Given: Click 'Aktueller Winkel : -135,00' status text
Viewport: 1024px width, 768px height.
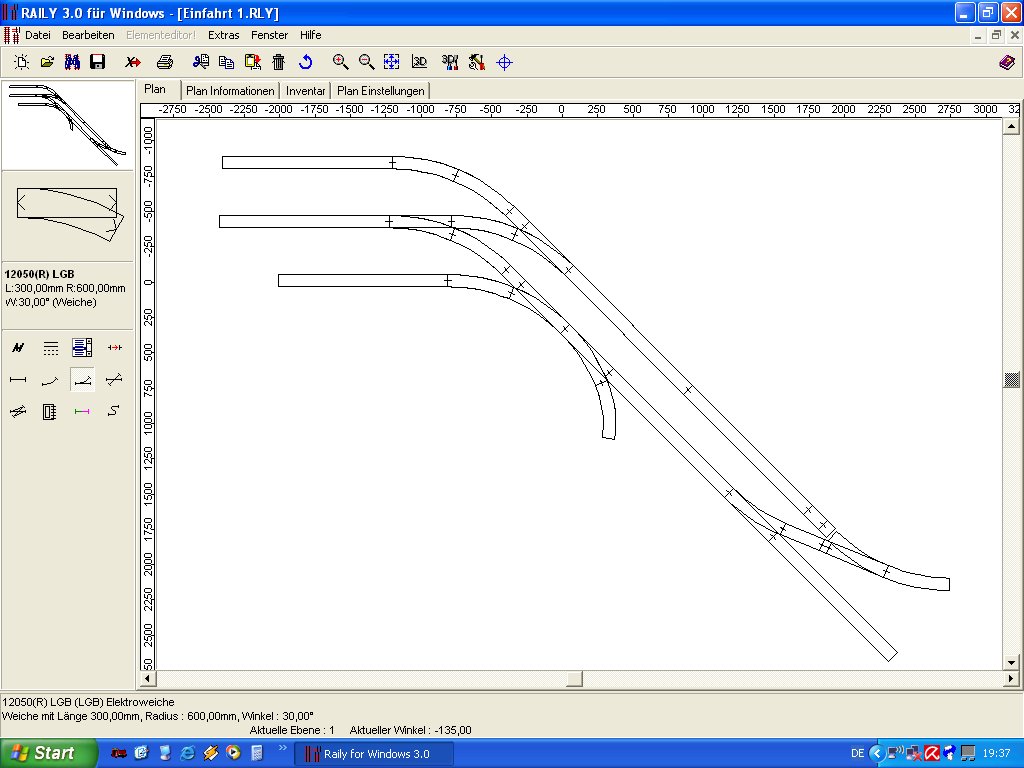Looking at the screenshot, I should click(410, 730).
